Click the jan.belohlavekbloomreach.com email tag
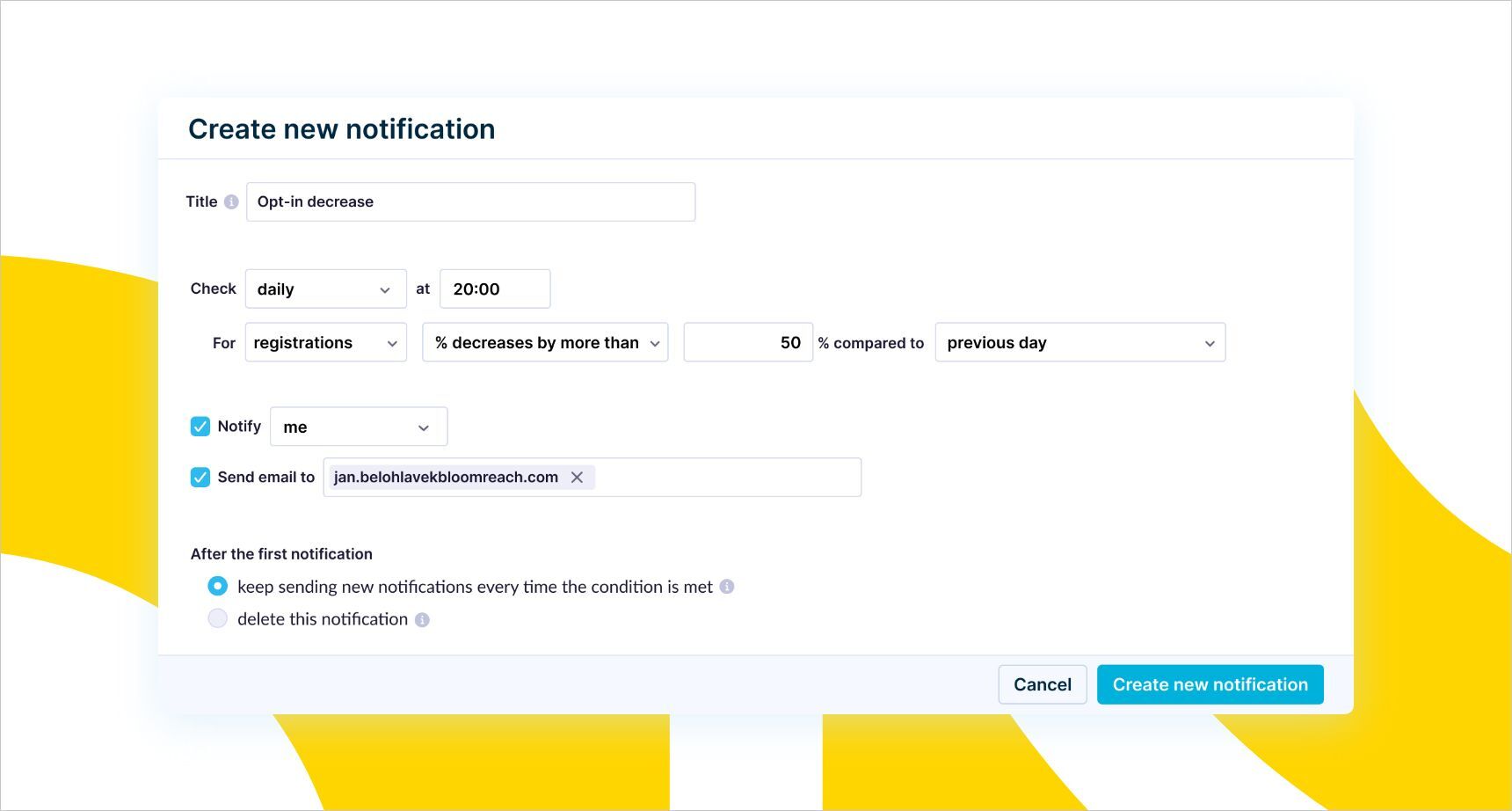 [x=446, y=477]
